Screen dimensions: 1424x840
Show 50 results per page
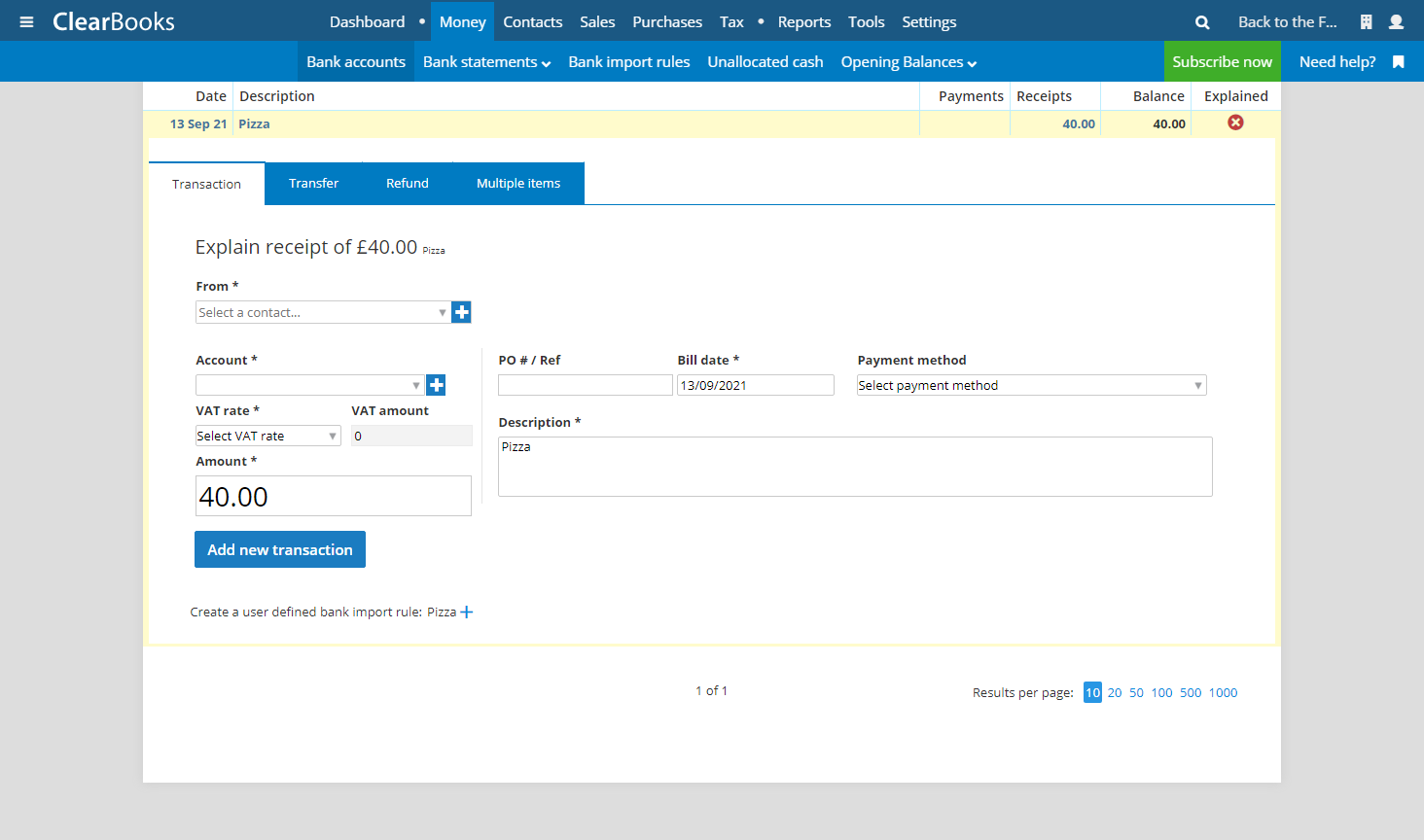point(1136,692)
